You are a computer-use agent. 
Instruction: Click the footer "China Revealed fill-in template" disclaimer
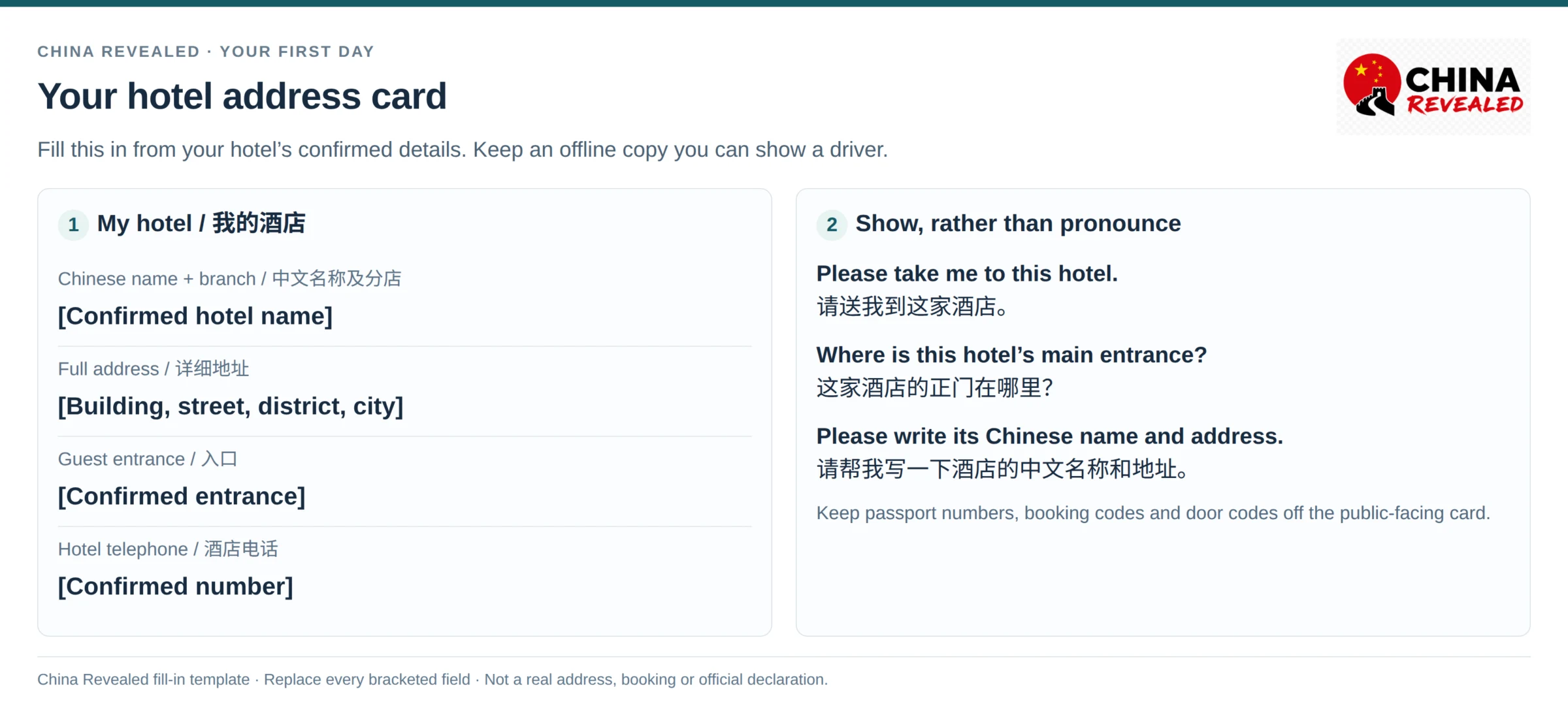pos(433,680)
